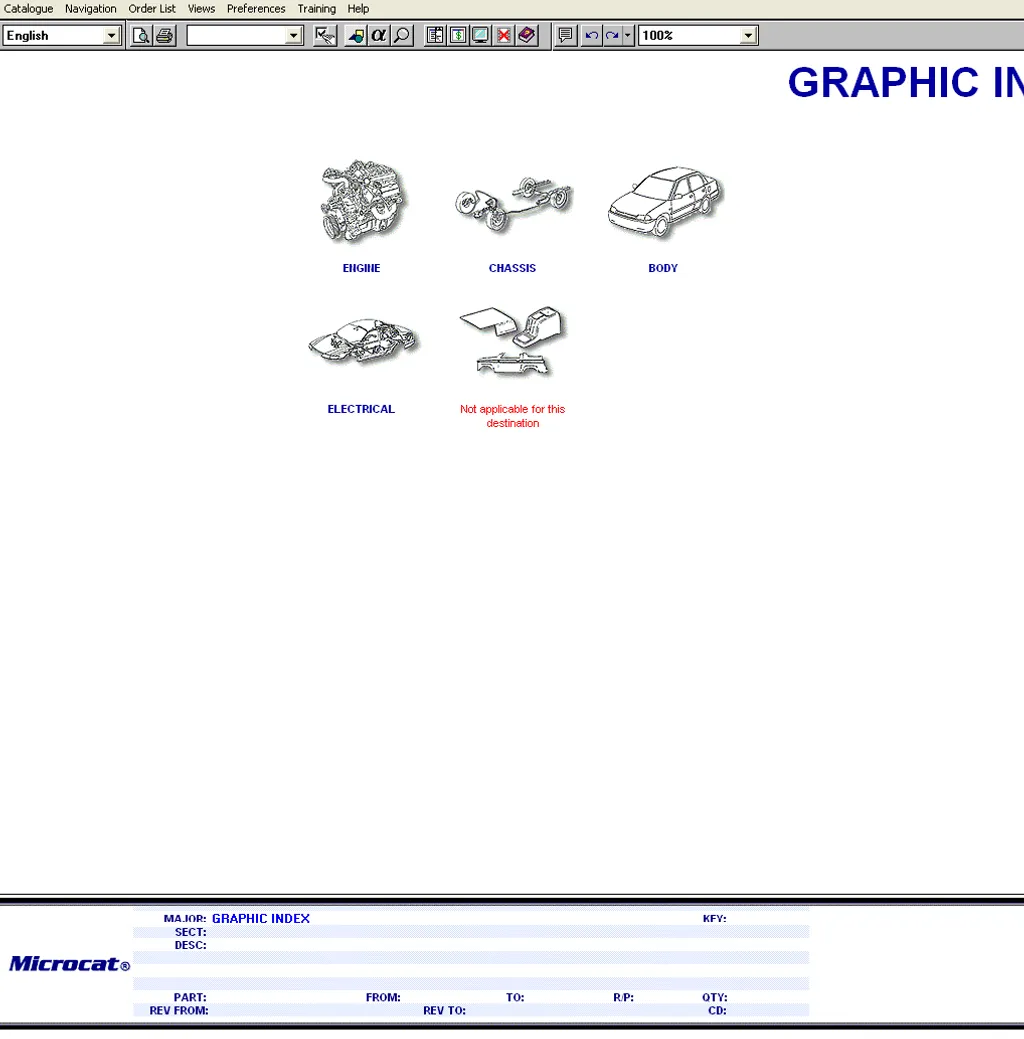Click the parts list view icon
Viewport: 1024px width, 1039px height.
click(435, 36)
